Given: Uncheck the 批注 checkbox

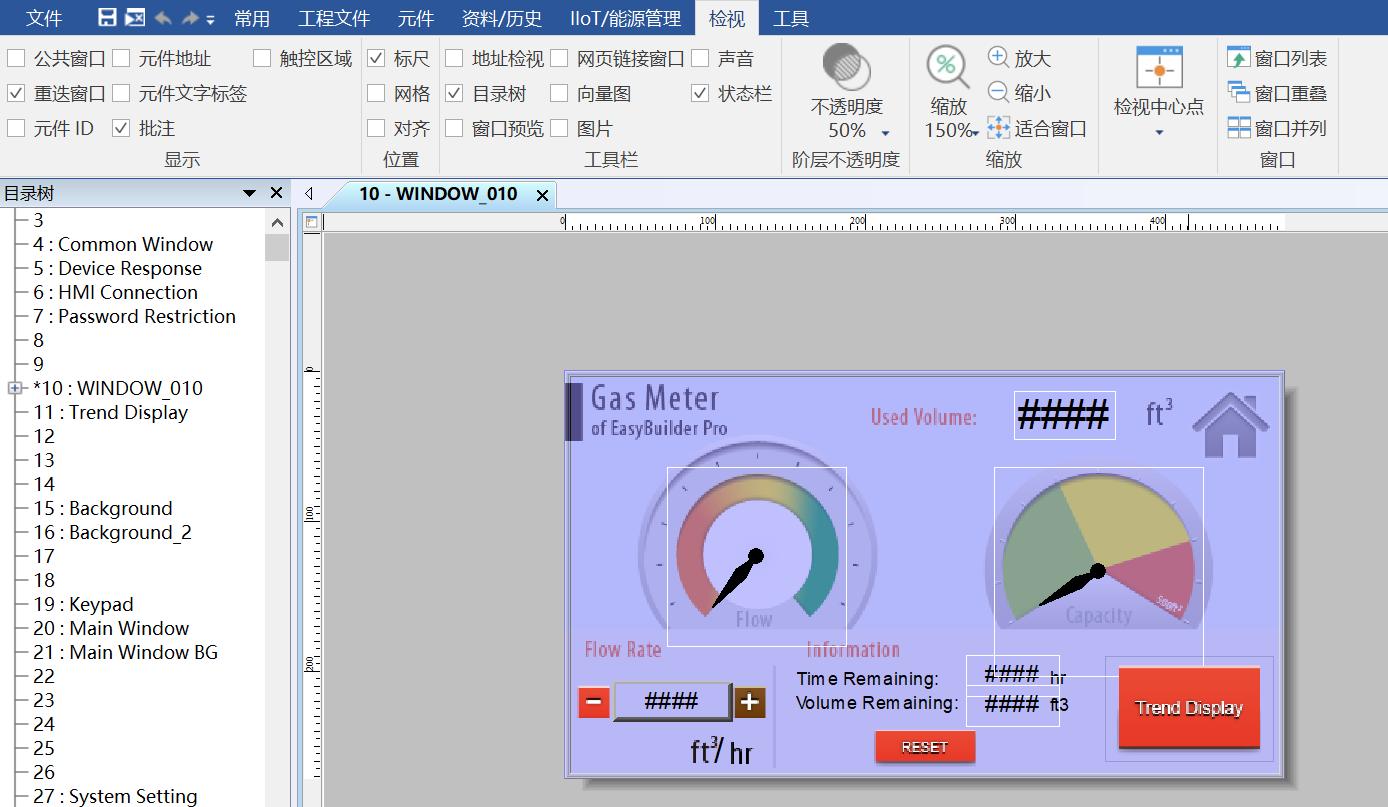Looking at the screenshot, I should (121, 128).
